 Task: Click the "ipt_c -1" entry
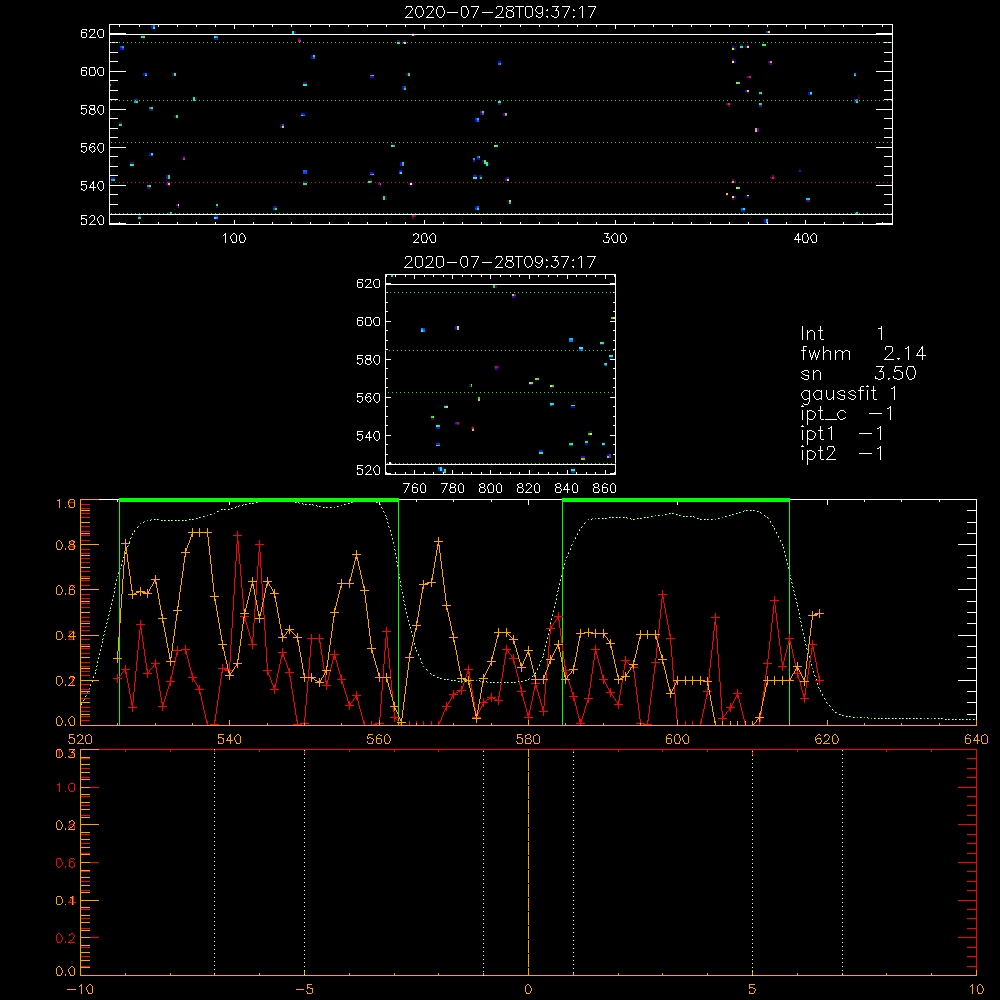[x=847, y=414]
